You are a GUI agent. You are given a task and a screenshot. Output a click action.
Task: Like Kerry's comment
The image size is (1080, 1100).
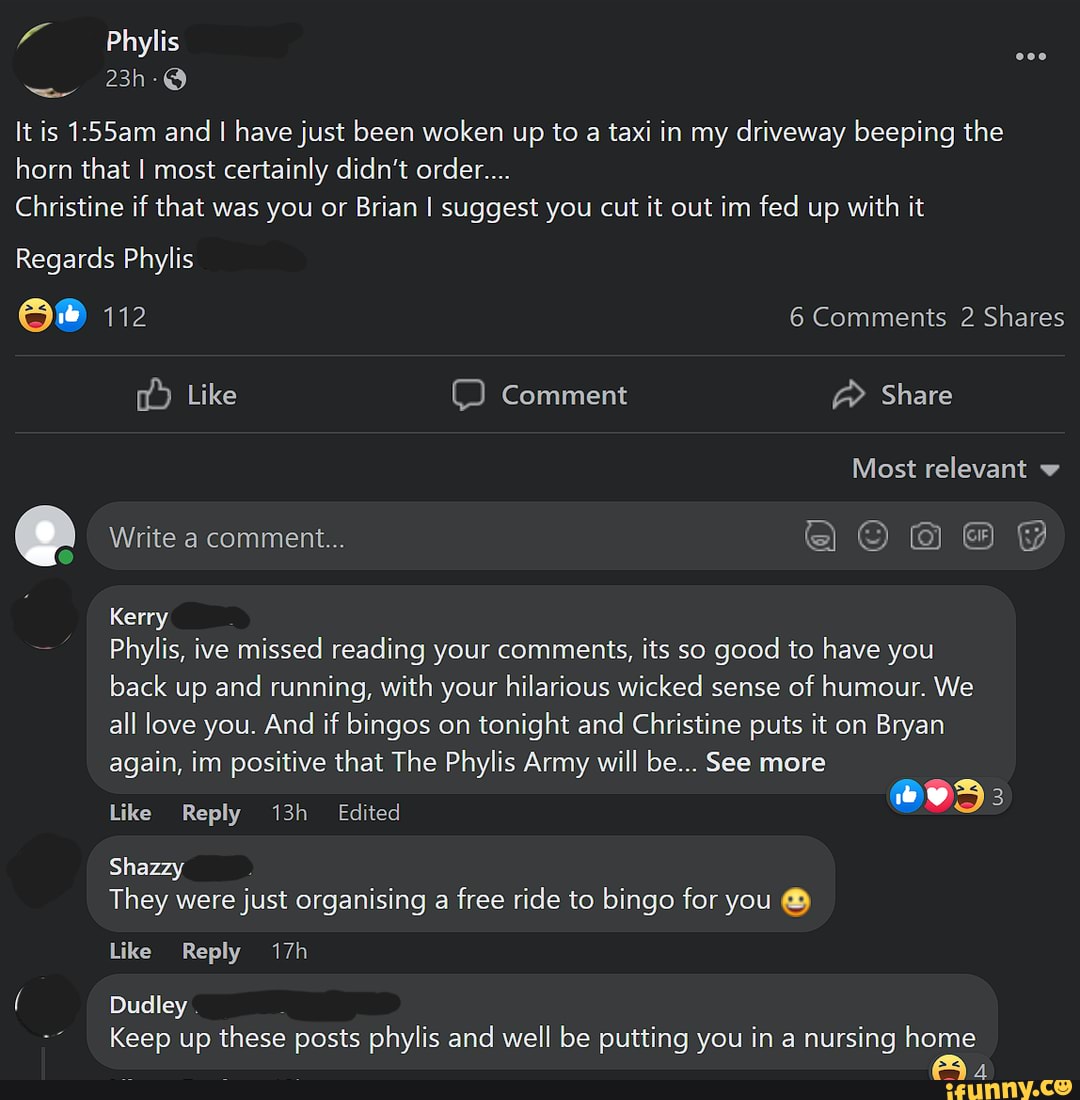pyautogui.click(x=130, y=813)
